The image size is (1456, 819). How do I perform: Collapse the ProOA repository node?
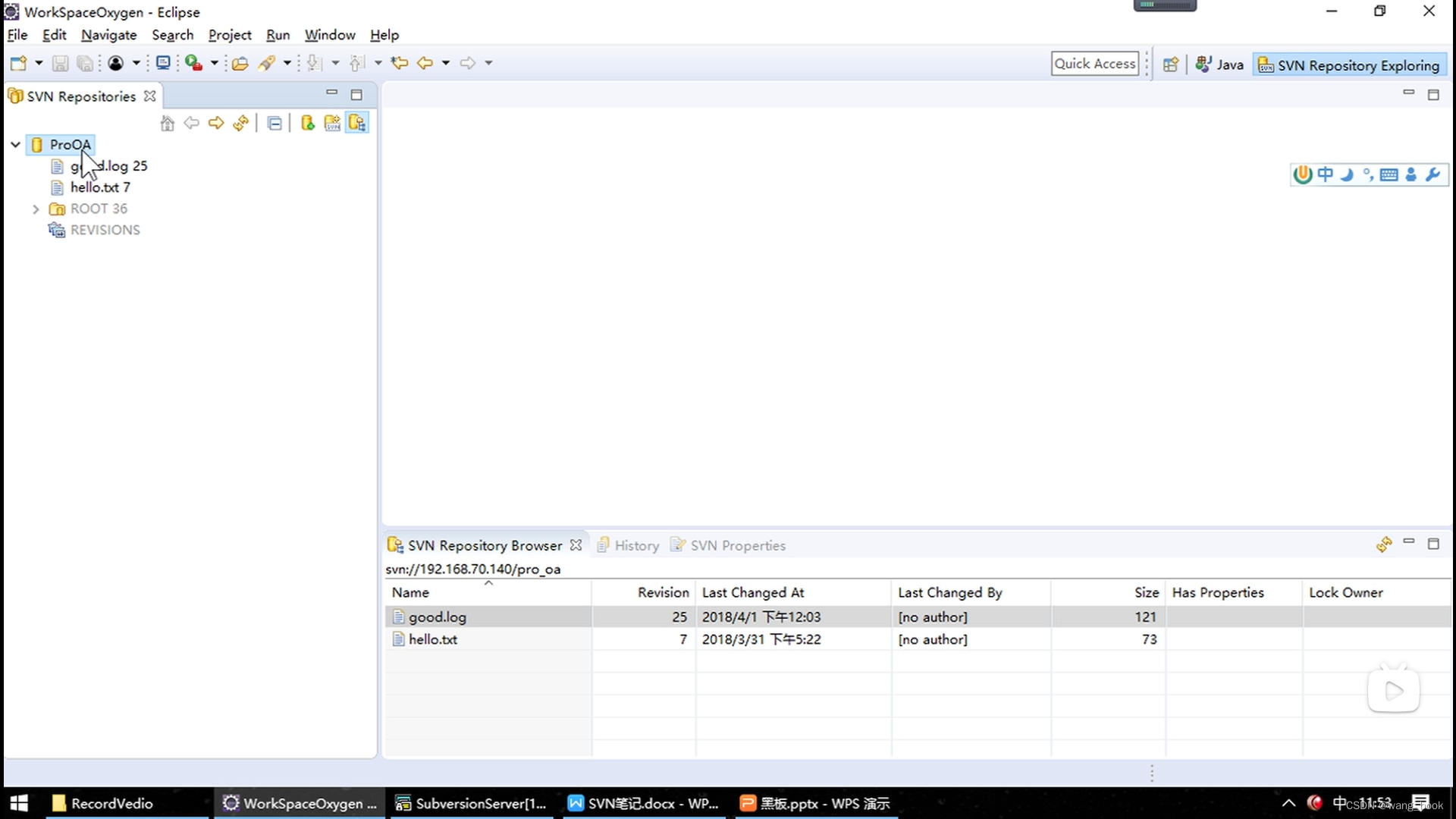[15, 144]
